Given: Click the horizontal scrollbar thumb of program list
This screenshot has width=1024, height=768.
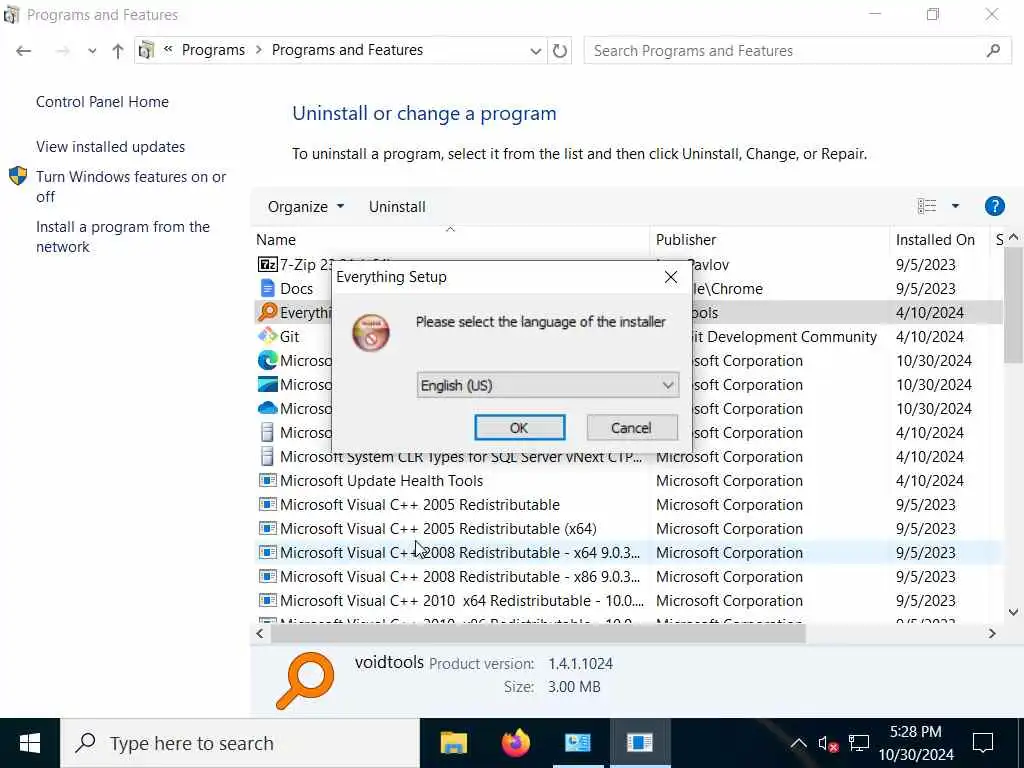Looking at the screenshot, I should click(x=537, y=633).
